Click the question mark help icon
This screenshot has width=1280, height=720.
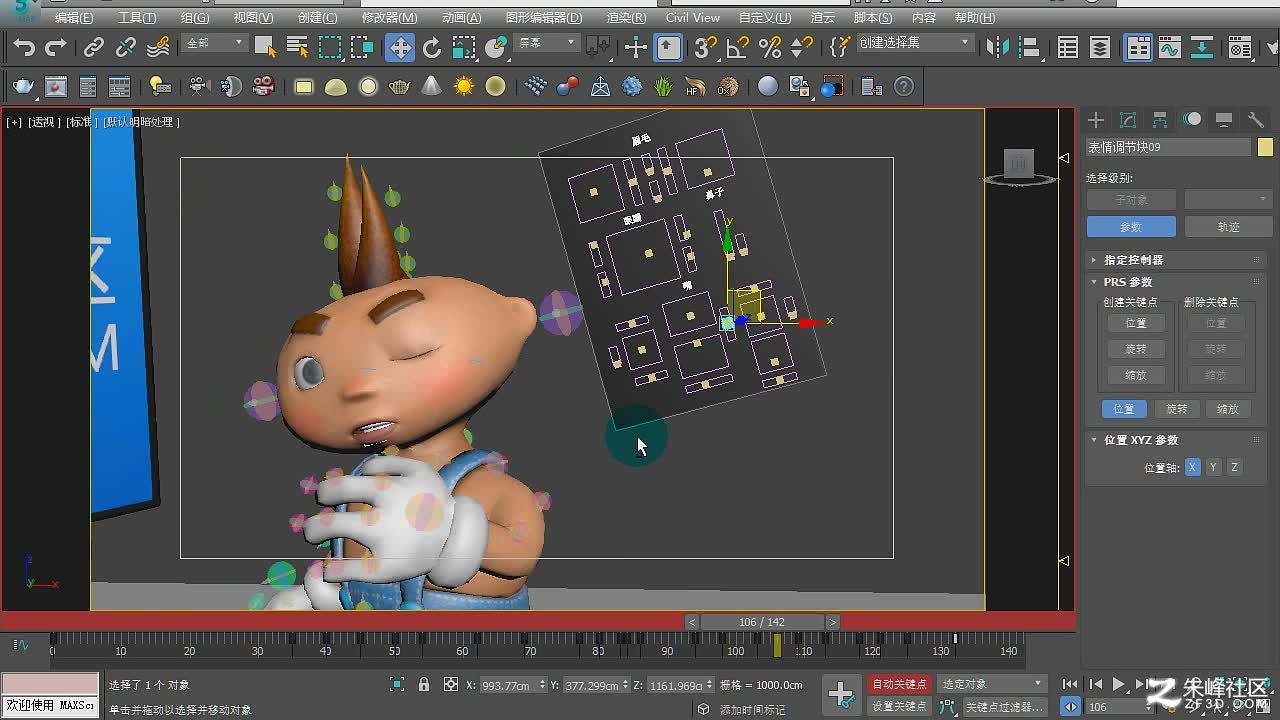[904, 87]
